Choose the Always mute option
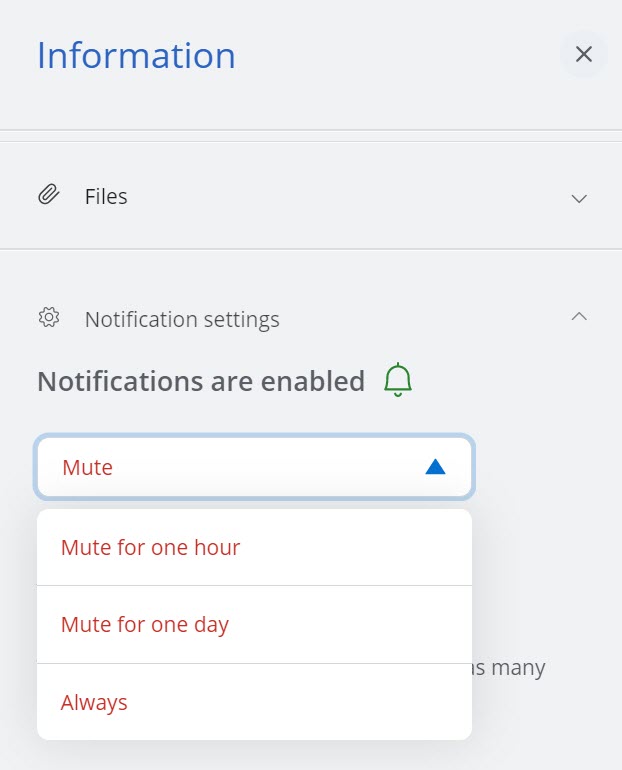The height and width of the screenshot is (770, 622). tap(94, 702)
